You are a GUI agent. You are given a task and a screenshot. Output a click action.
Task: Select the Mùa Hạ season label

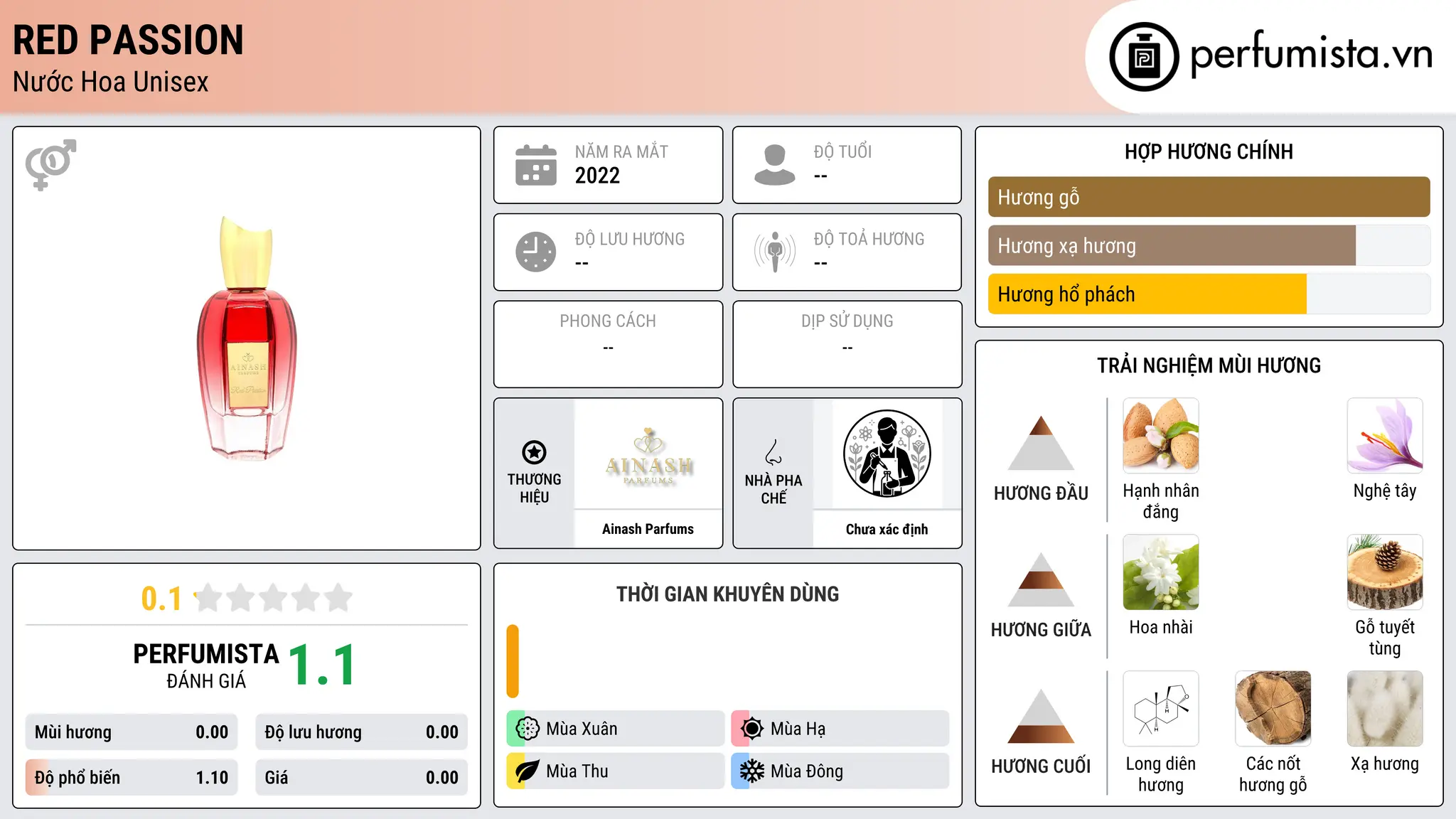(x=798, y=729)
